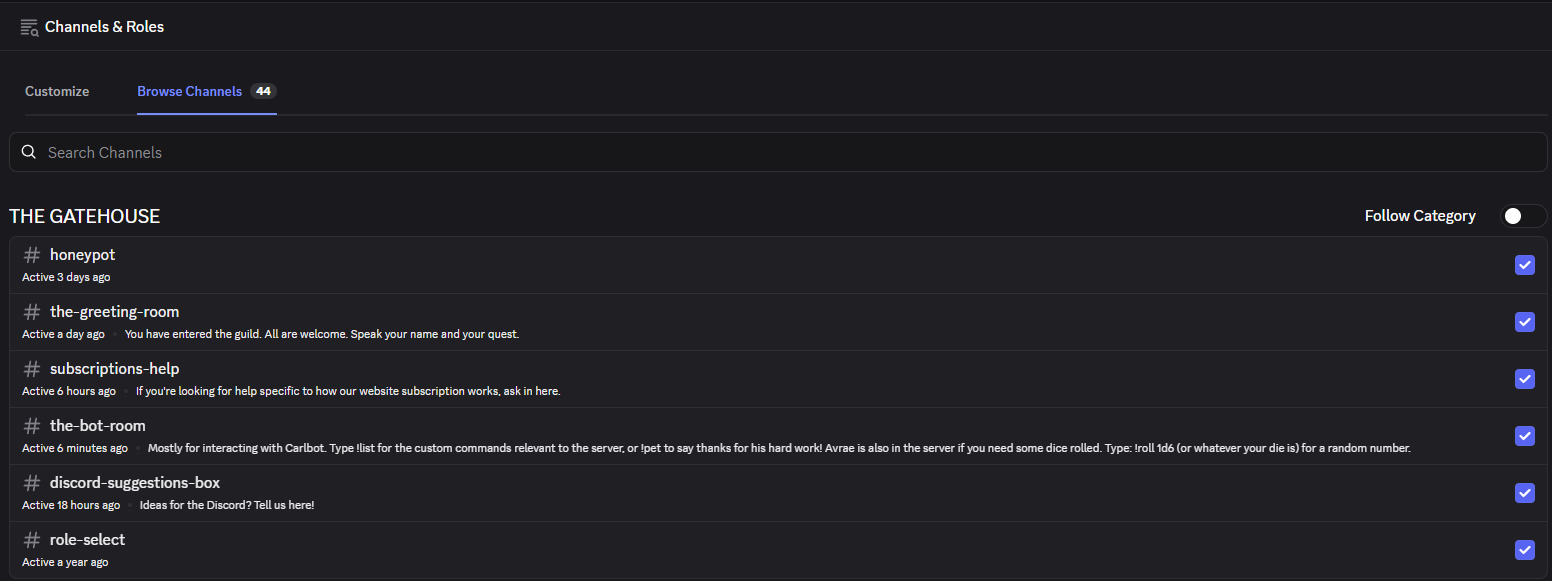The height and width of the screenshot is (581, 1552).
Task: Select the Browse Channels tab
Action: click(x=206, y=91)
